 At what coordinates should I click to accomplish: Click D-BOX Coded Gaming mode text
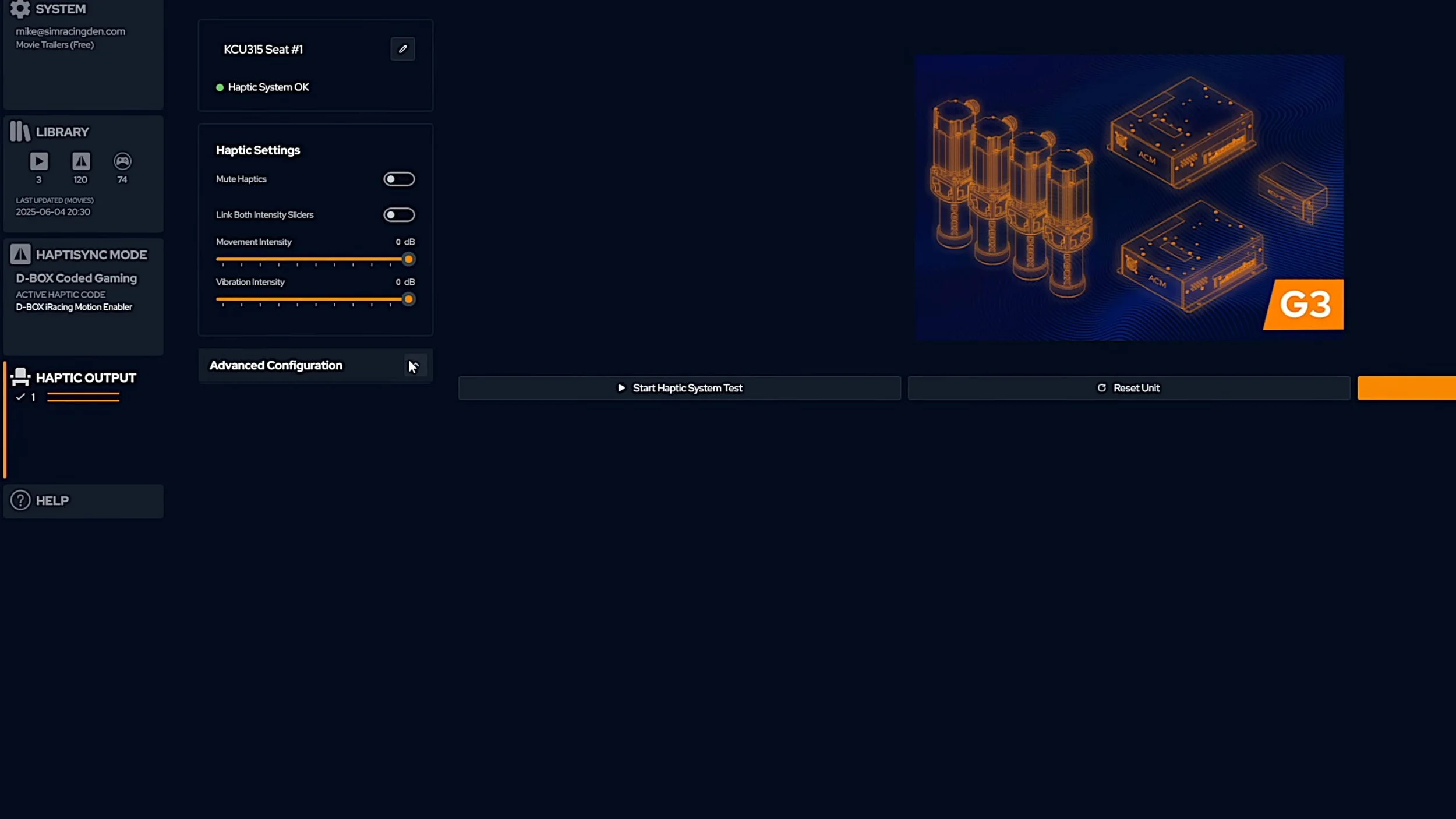coord(76,278)
